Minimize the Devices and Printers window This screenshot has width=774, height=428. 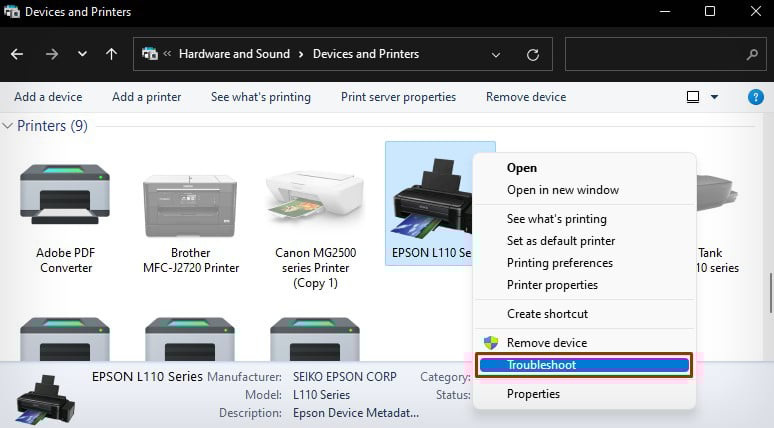tap(665, 11)
